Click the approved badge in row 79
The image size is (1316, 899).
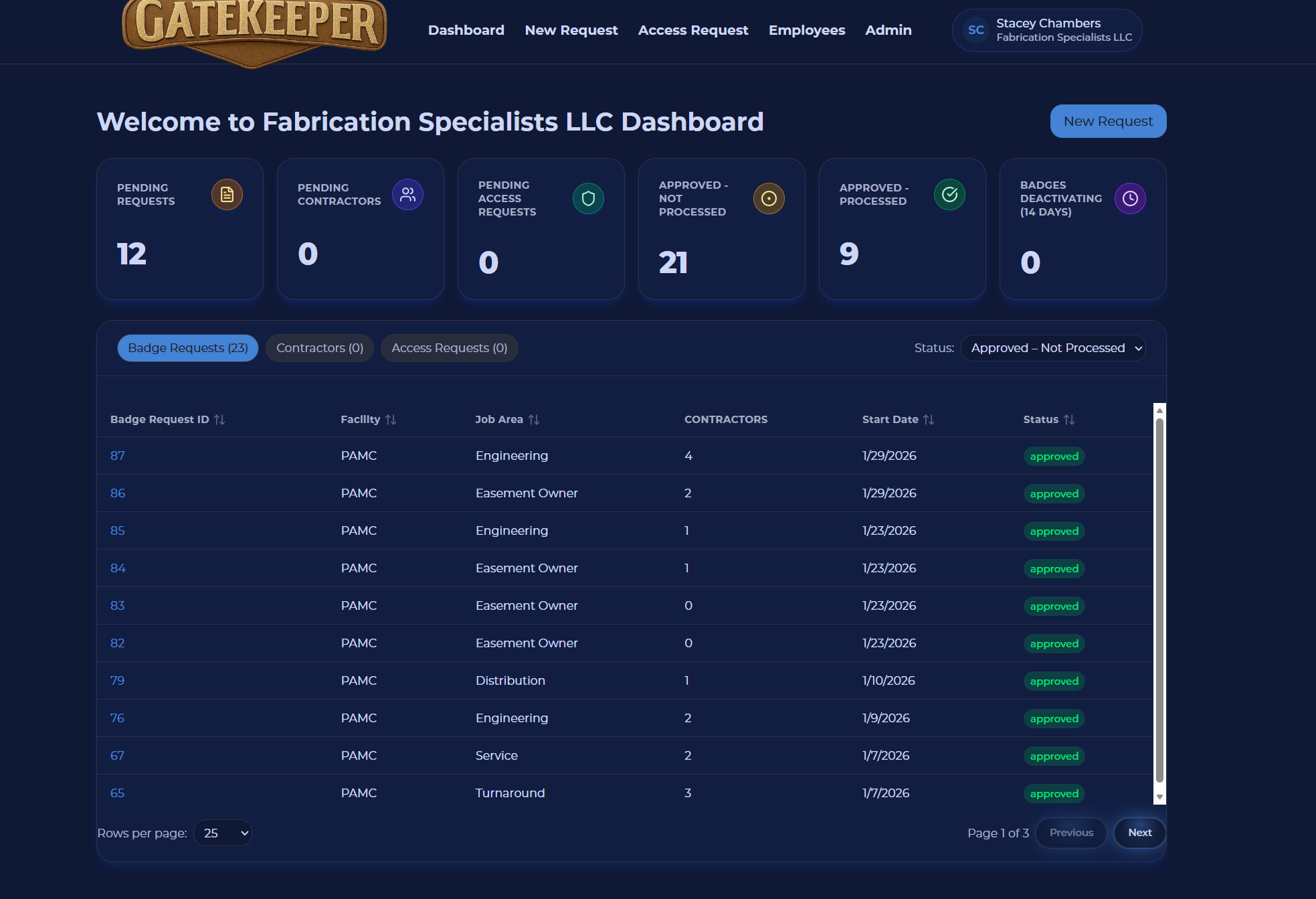click(1054, 681)
